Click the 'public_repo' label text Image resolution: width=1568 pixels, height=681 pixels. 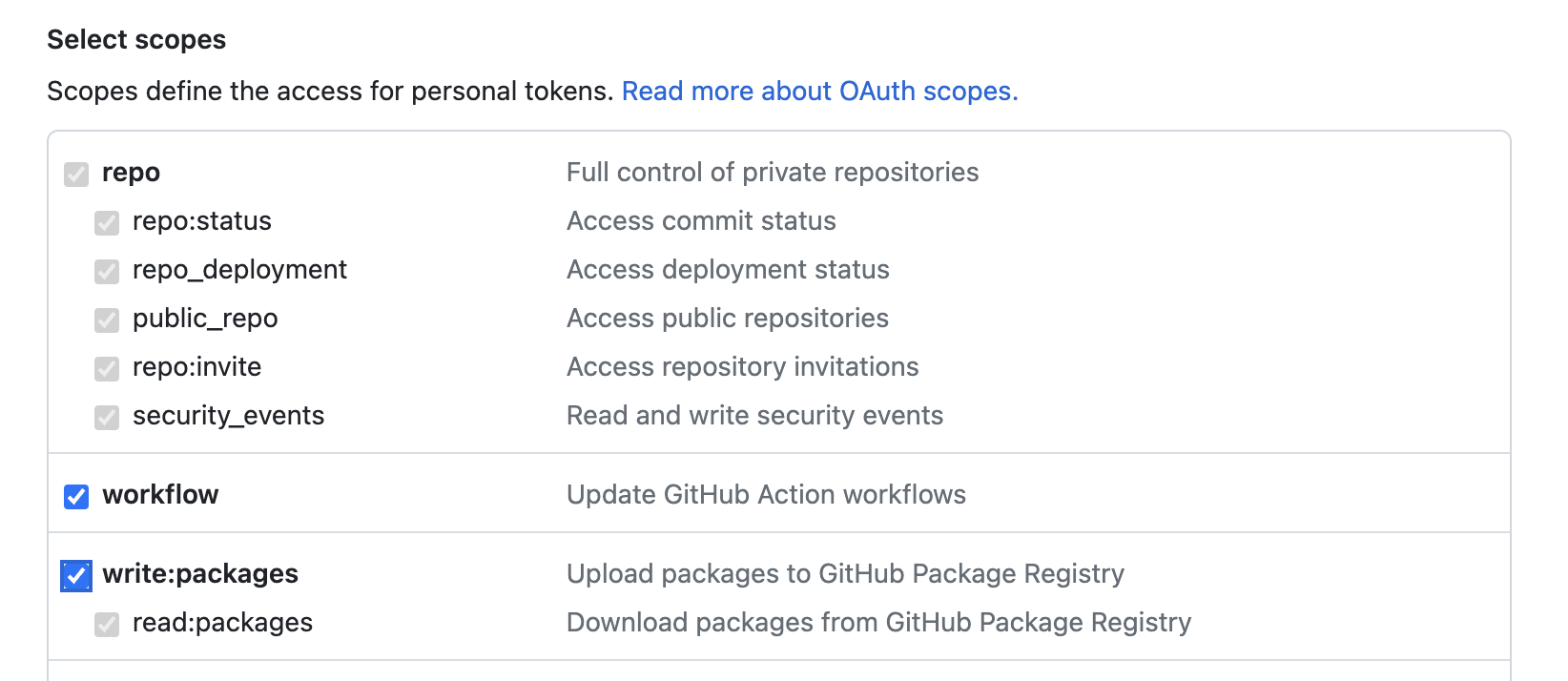[205, 319]
